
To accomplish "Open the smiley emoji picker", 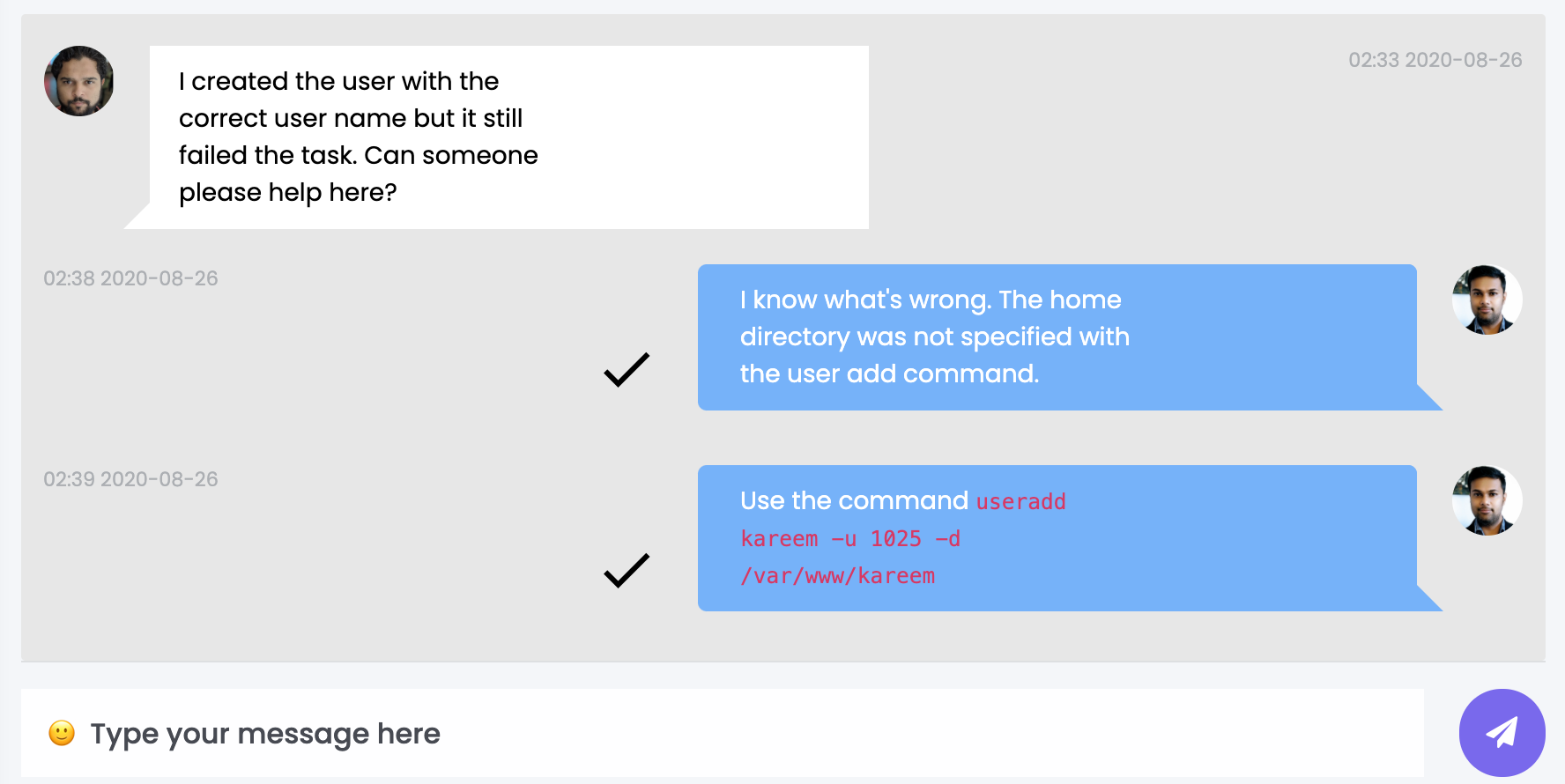I will (62, 733).
